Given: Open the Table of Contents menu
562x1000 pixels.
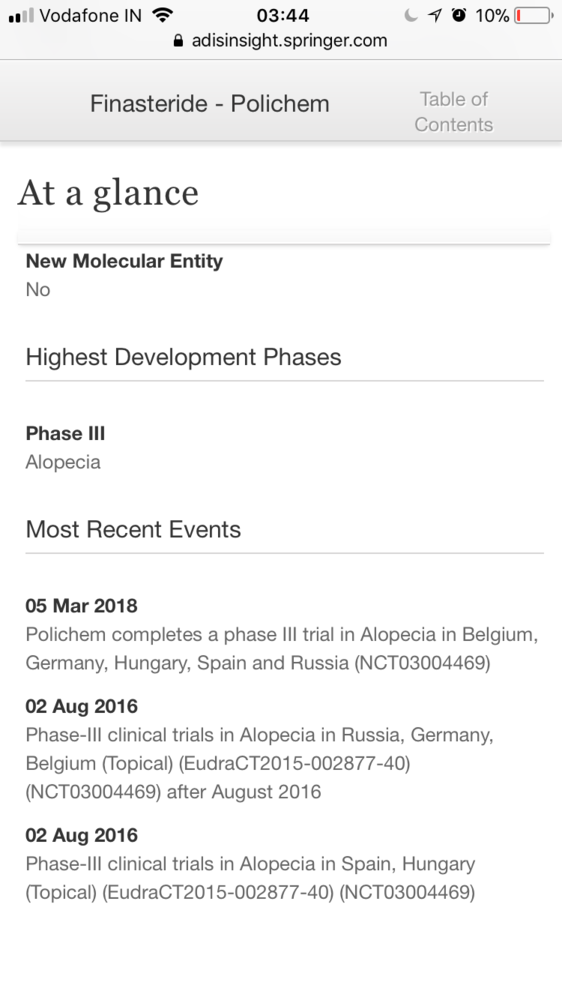Looking at the screenshot, I should tap(454, 112).
